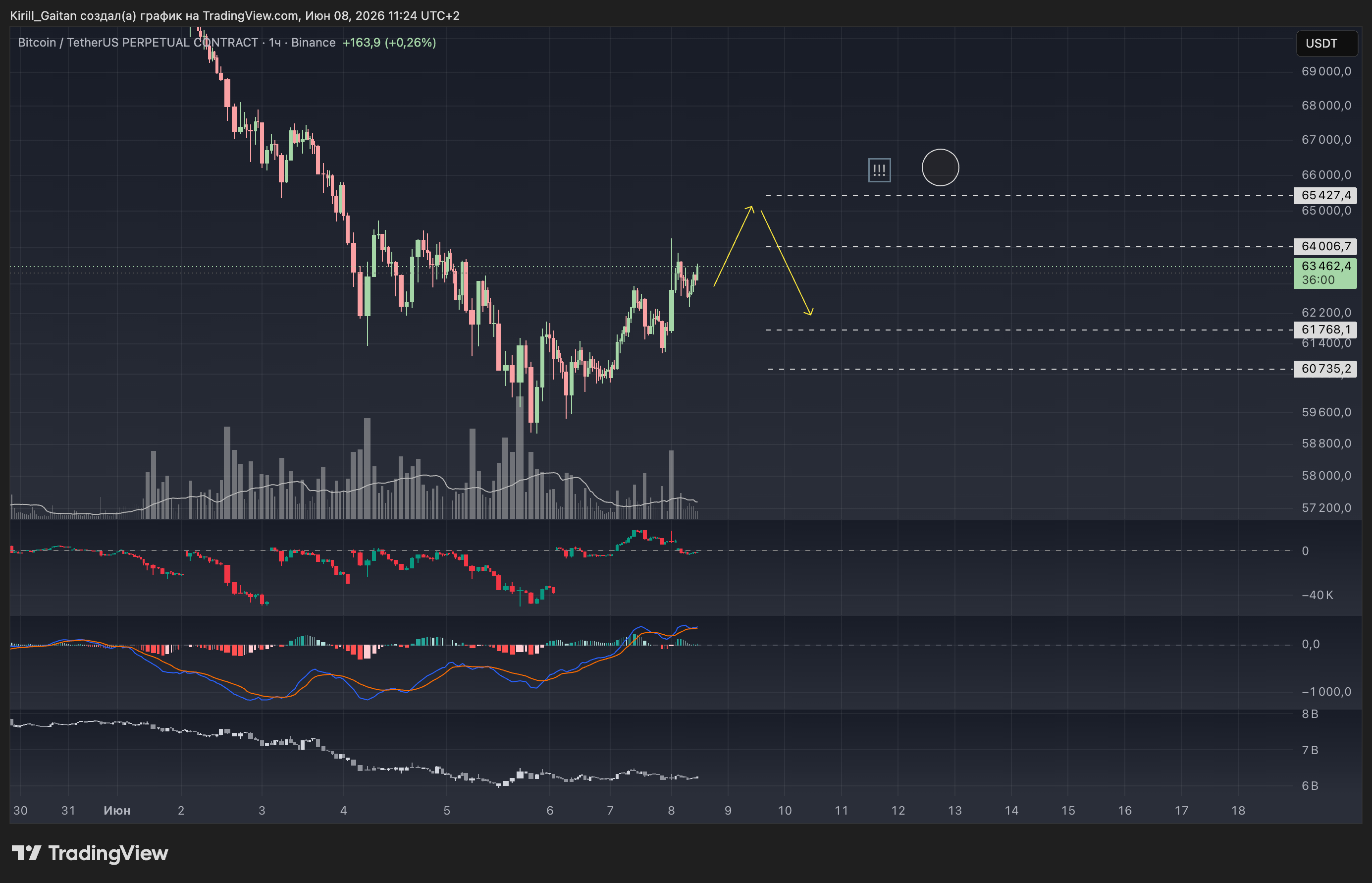Click the −1000,0 MACD scale label
The image size is (1372, 883).
coord(1326,692)
